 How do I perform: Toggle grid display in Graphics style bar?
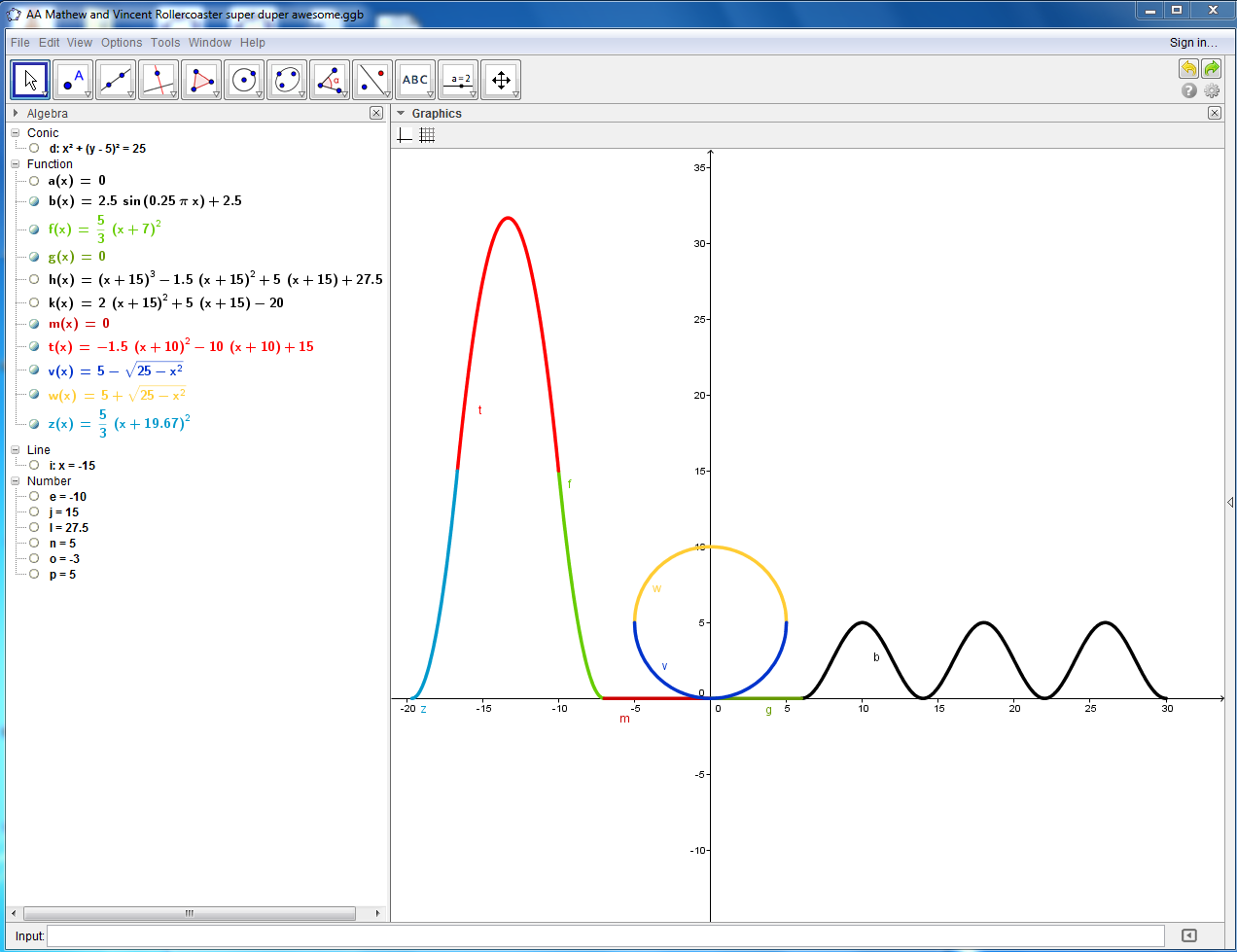[427, 135]
